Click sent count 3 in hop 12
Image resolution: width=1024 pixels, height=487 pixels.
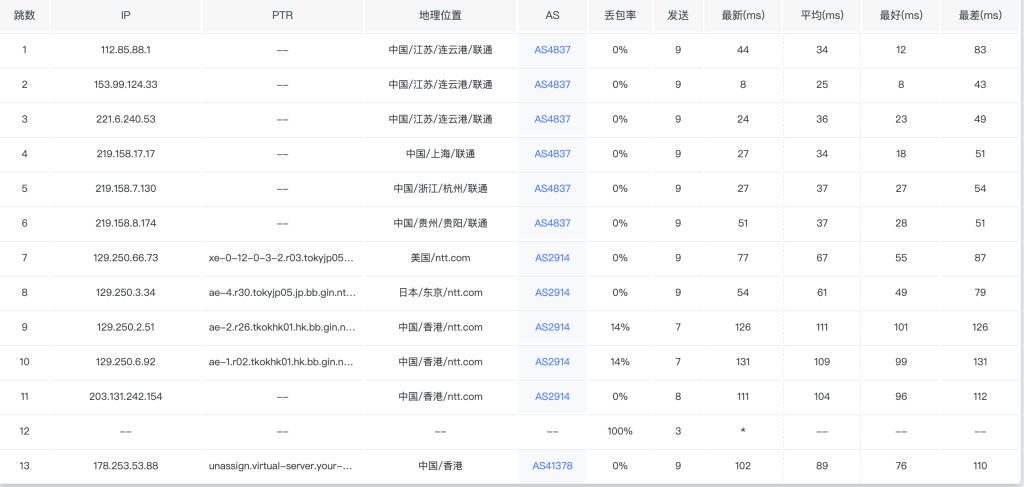click(x=678, y=431)
